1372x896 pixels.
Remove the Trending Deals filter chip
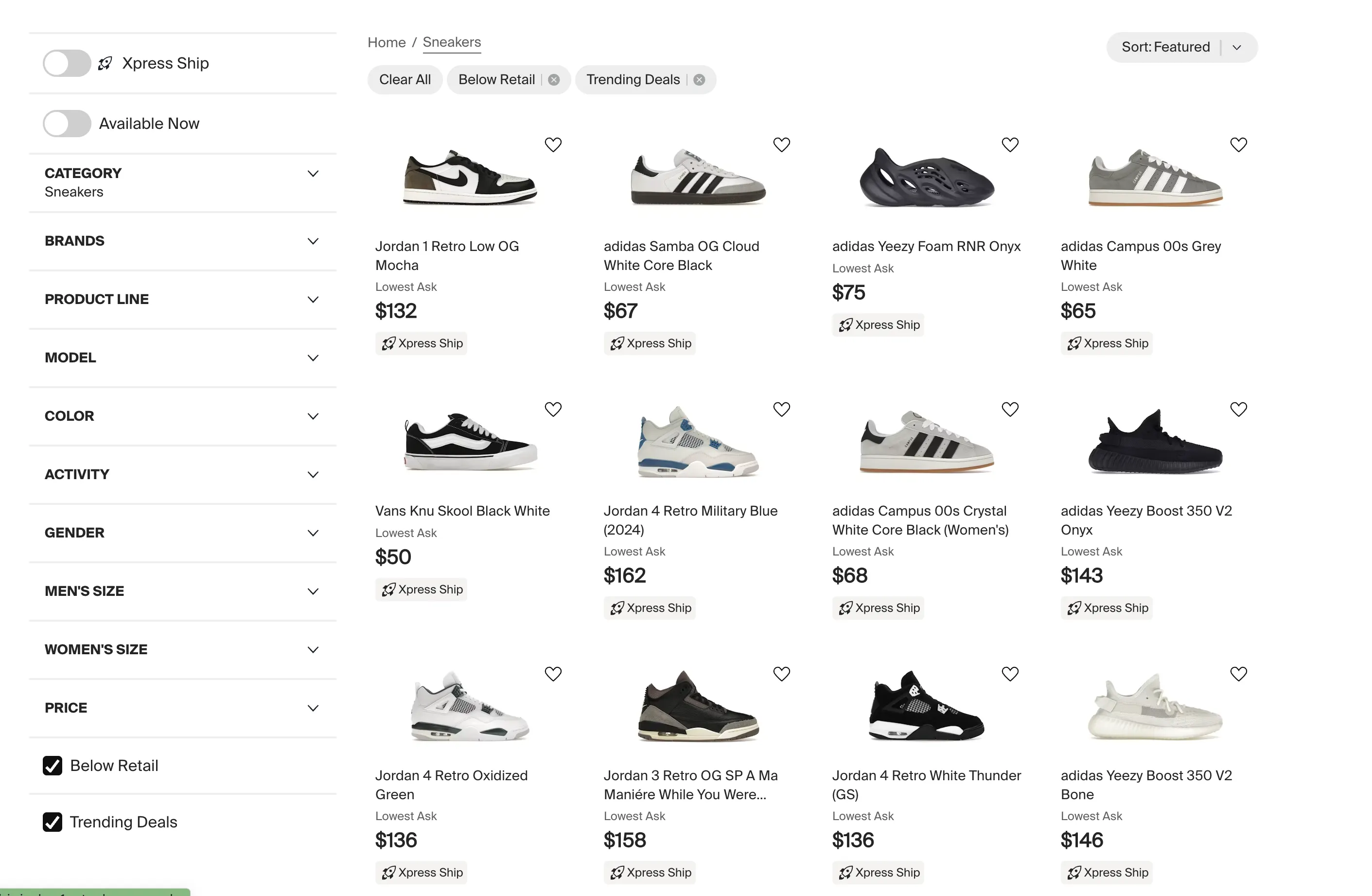point(699,80)
